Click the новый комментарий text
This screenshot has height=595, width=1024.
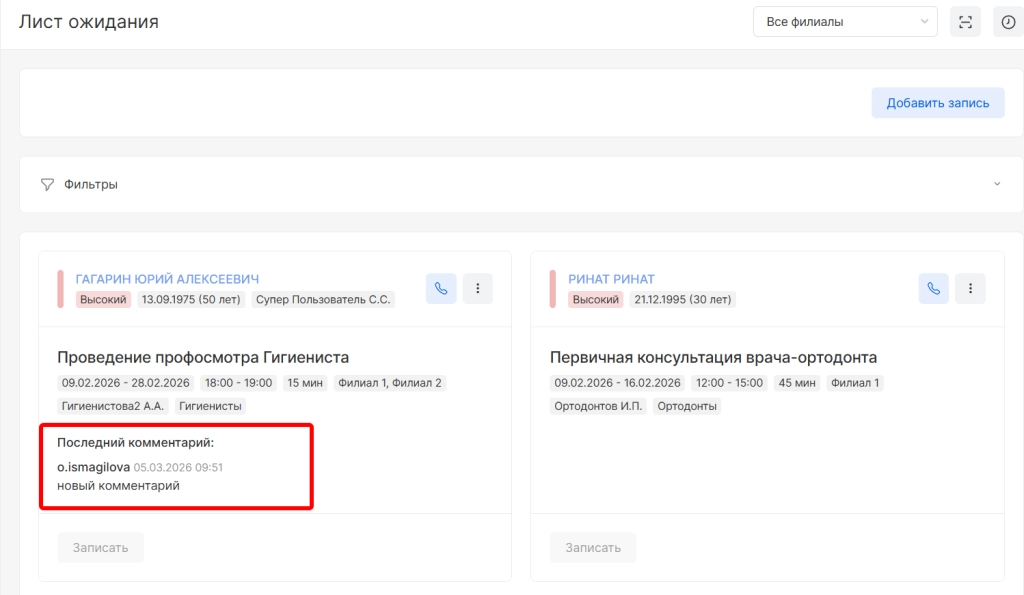coord(118,486)
